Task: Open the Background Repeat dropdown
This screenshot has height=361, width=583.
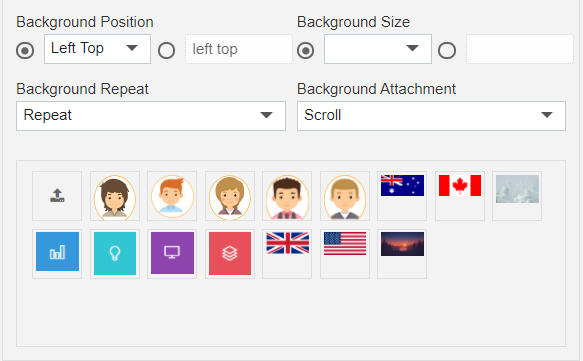Action: click(151, 116)
